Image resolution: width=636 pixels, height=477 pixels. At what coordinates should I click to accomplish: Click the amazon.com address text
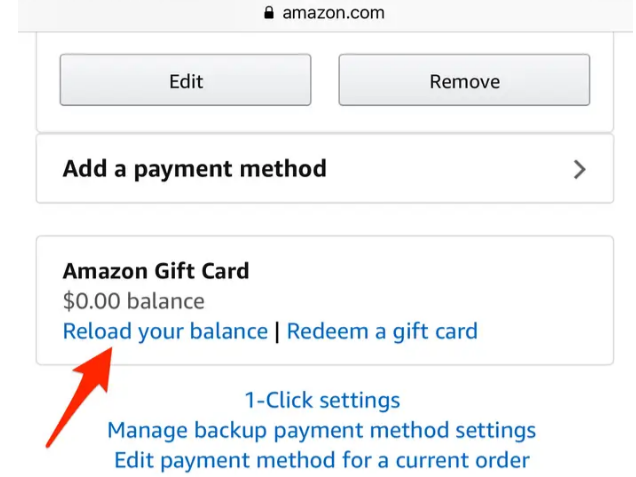click(x=333, y=13)
